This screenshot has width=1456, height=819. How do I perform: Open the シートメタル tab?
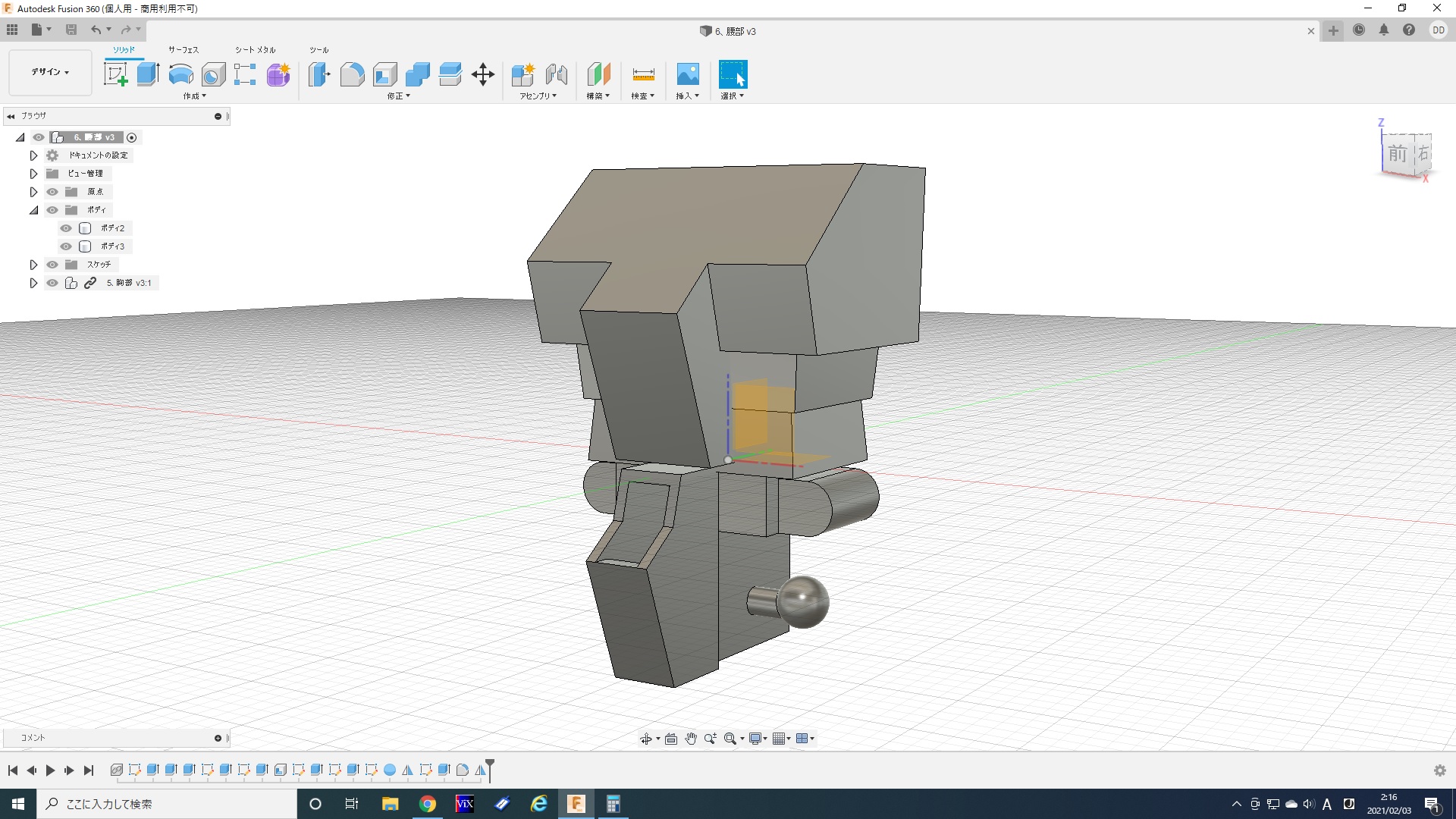255,49
